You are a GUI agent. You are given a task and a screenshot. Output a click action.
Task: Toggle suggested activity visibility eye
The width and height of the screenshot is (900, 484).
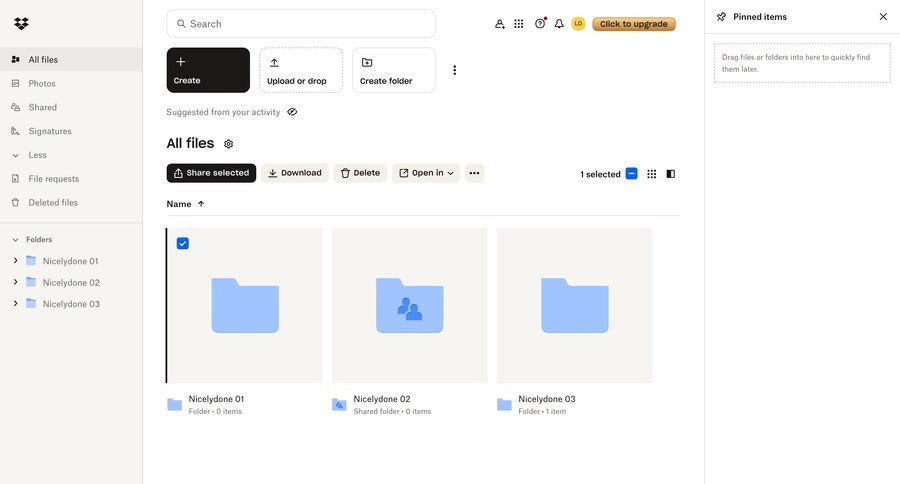[292, 112]
